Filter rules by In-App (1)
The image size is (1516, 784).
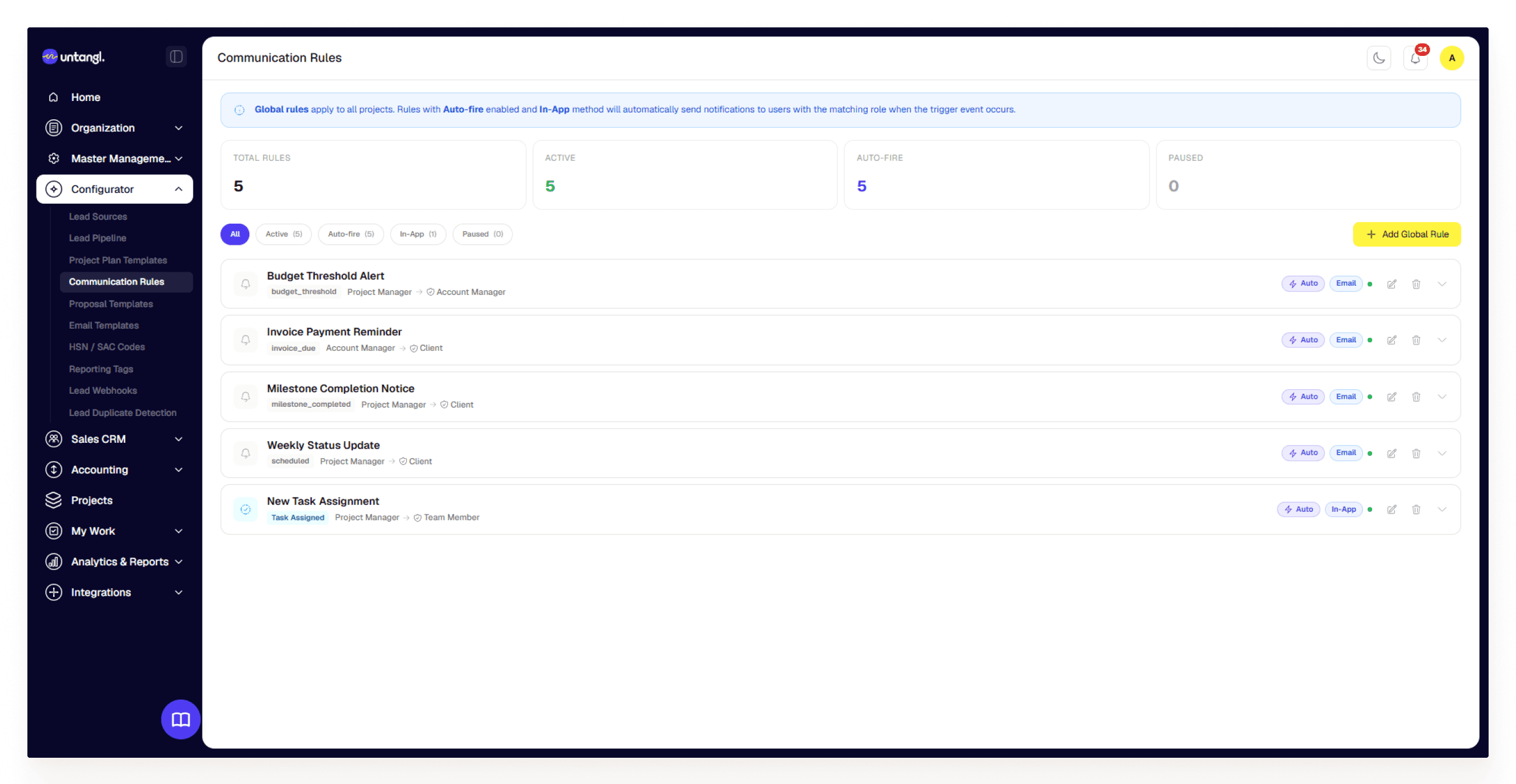pyautogui.click(x=418, y=234)
